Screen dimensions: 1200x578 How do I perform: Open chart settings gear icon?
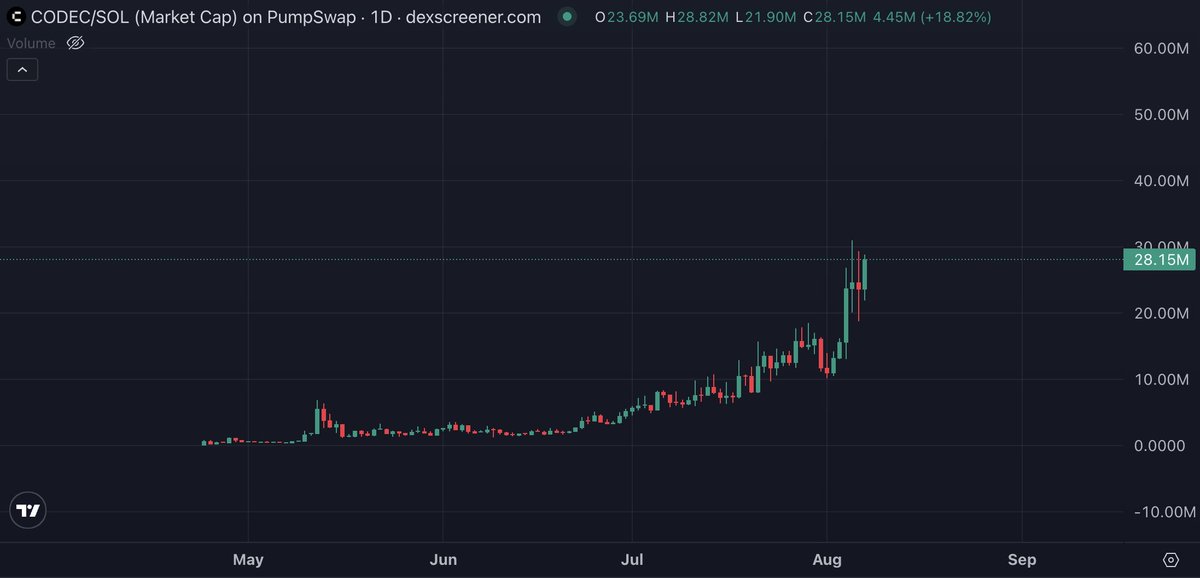click(x=1171, y=559)
